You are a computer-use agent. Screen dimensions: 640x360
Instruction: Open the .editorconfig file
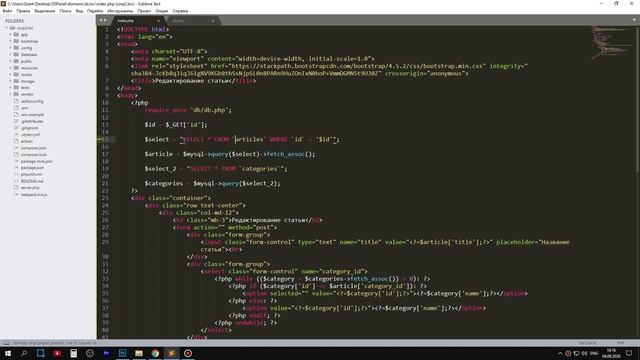(32, 101)
